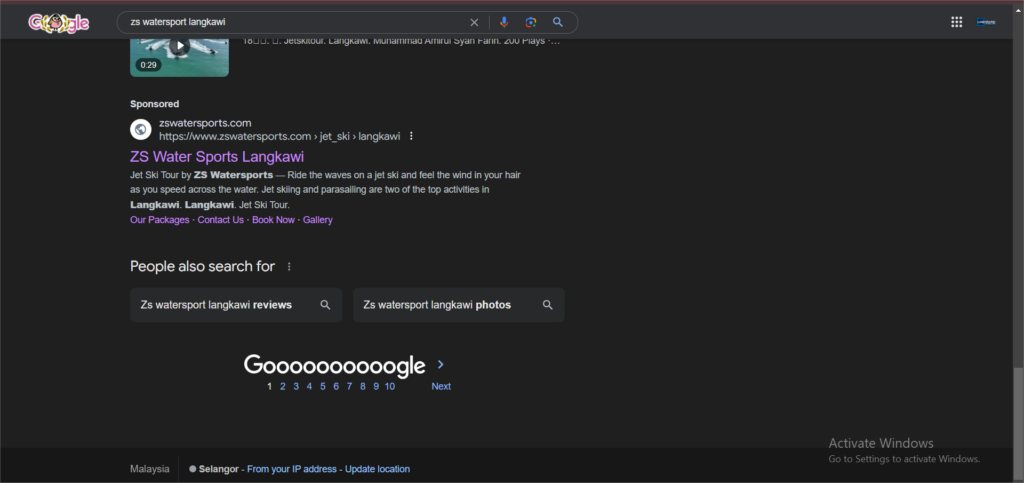
Task: Click into the search input field
Action: (x=294, y=22)
